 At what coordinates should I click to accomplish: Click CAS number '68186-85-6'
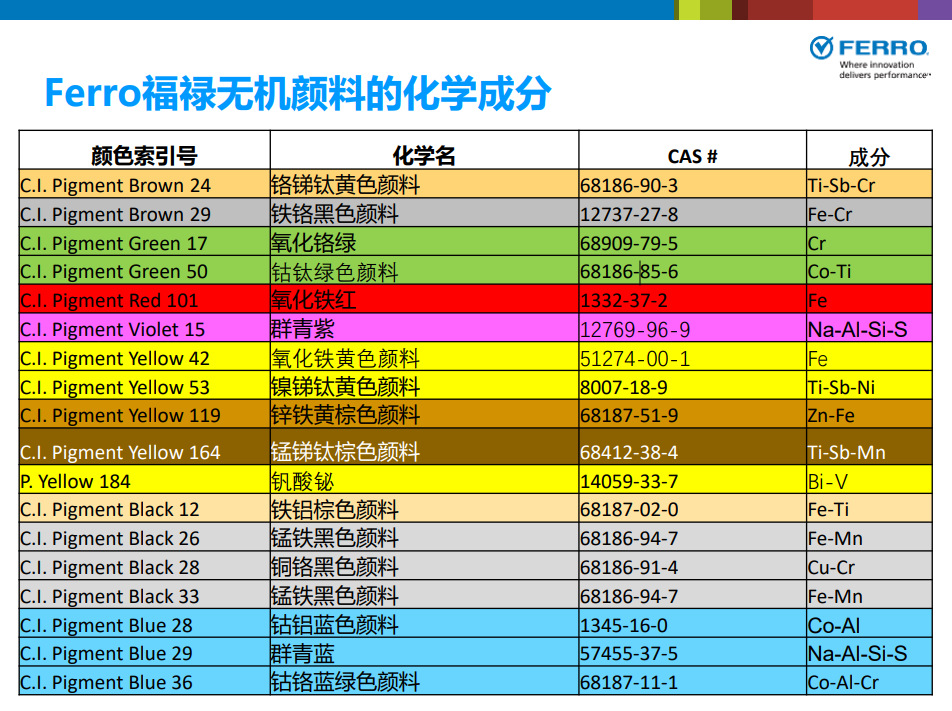[629, 271]
